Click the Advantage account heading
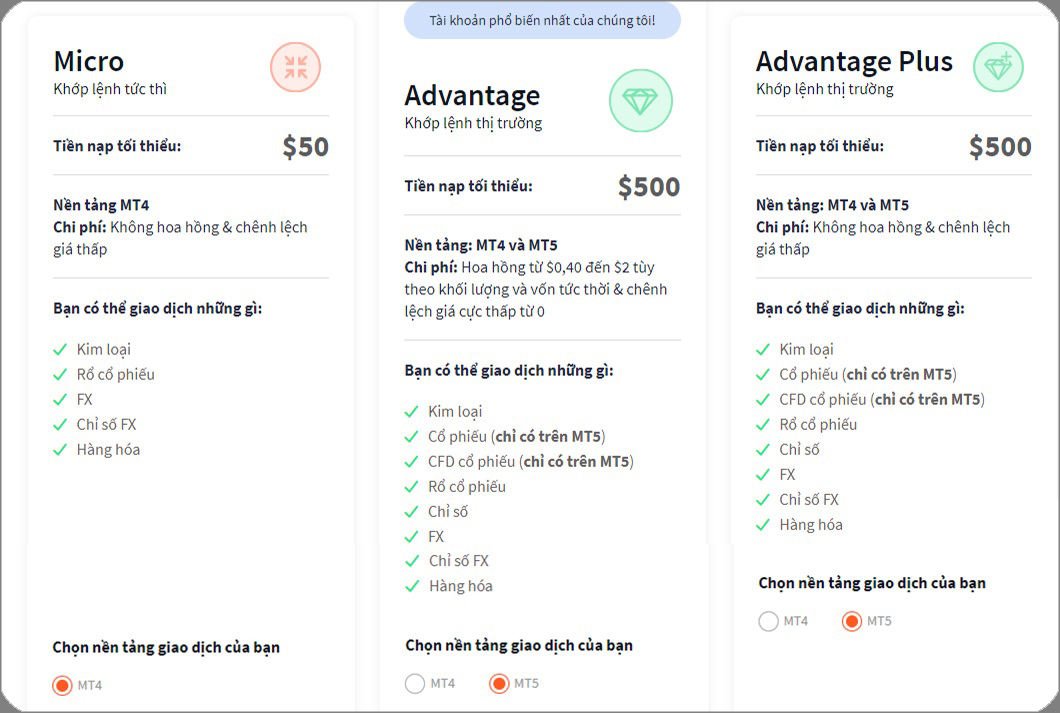This screenshot has width=1060, height=713. point(472,96)
